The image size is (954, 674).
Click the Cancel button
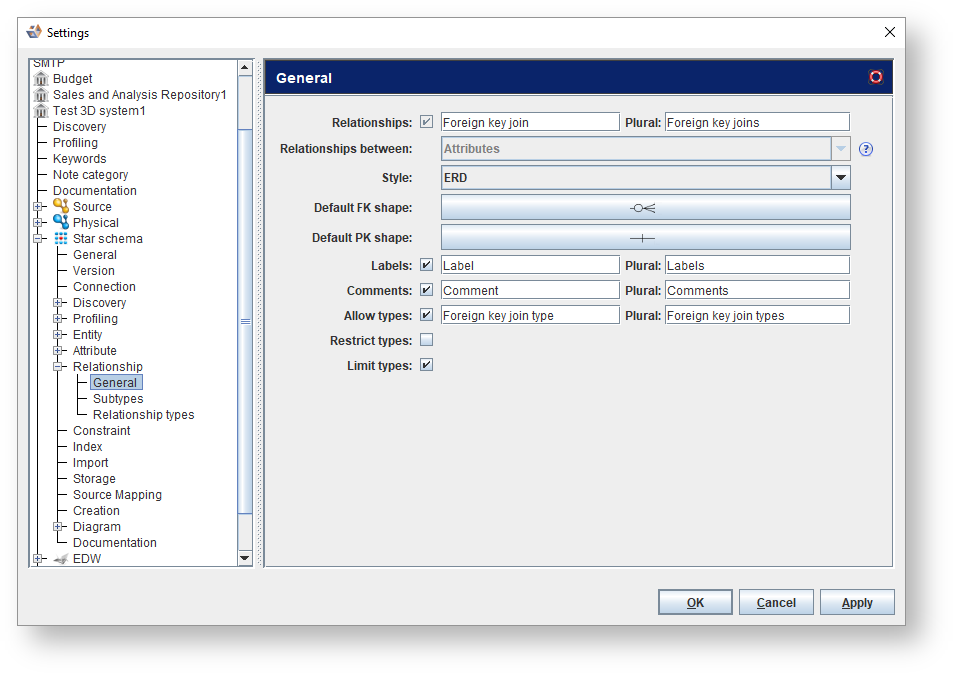pos(776,602)
